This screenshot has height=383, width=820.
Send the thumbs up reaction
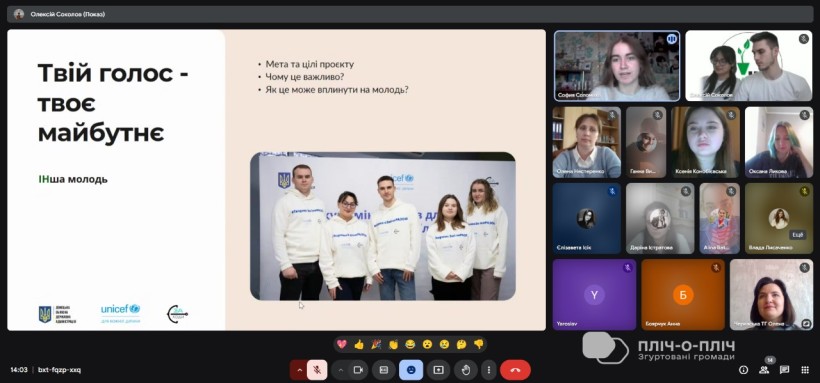359,344
